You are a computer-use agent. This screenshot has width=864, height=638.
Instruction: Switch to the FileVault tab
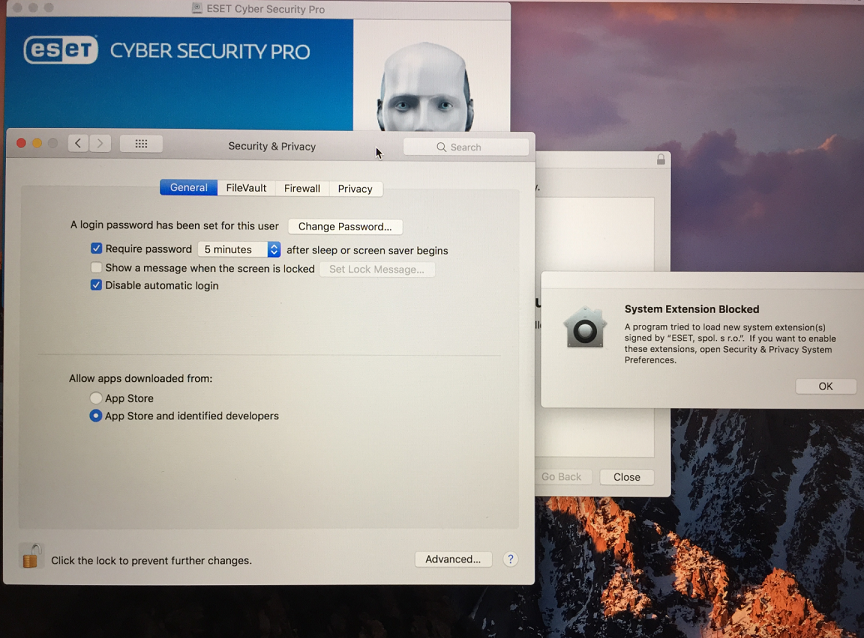pyautogui.click(x=246, y=188)
